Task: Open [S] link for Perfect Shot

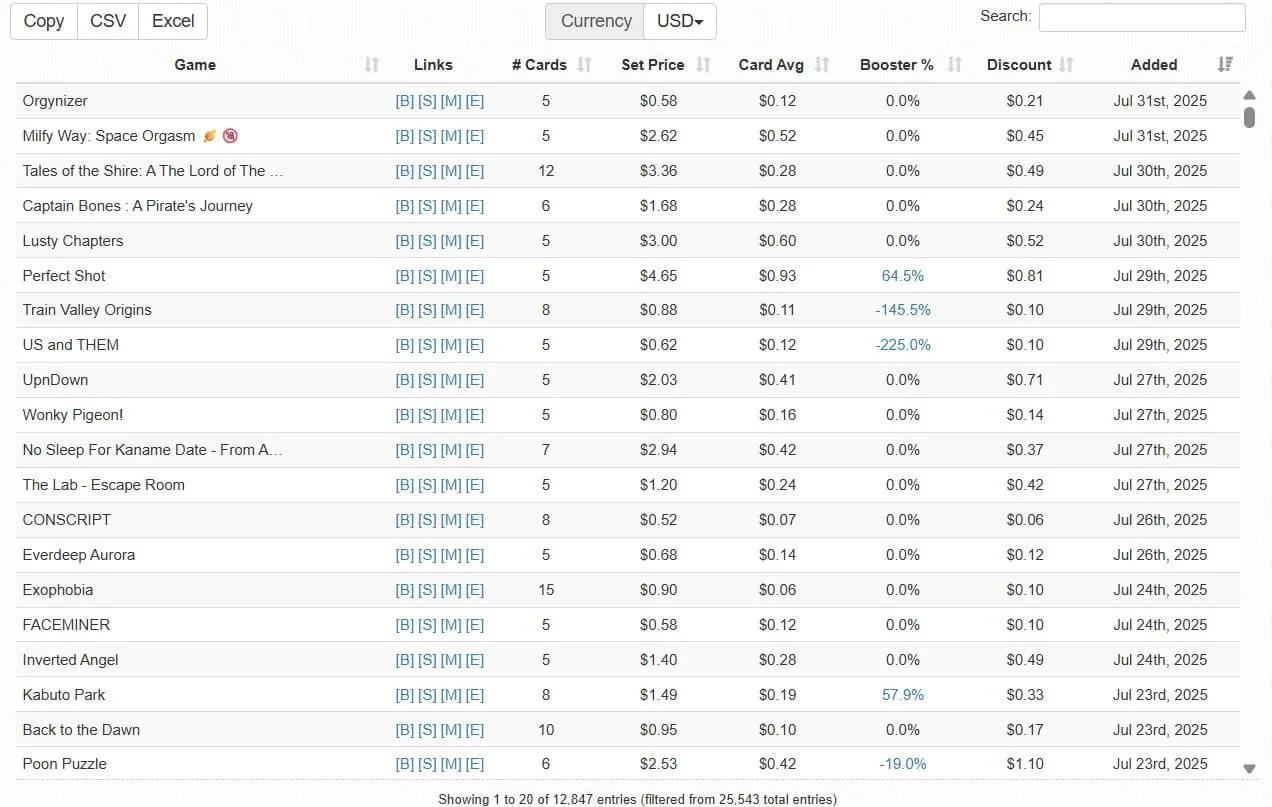Action: coord(427,276)
